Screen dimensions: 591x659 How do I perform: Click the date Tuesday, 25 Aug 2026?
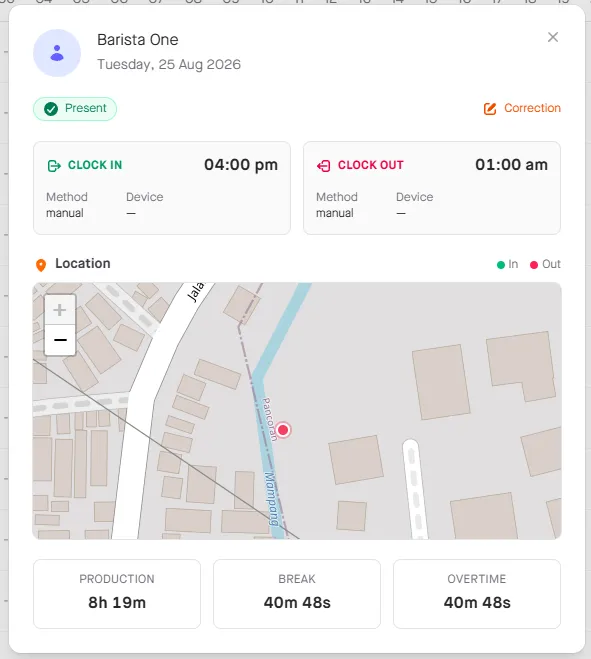coord(169,64)
